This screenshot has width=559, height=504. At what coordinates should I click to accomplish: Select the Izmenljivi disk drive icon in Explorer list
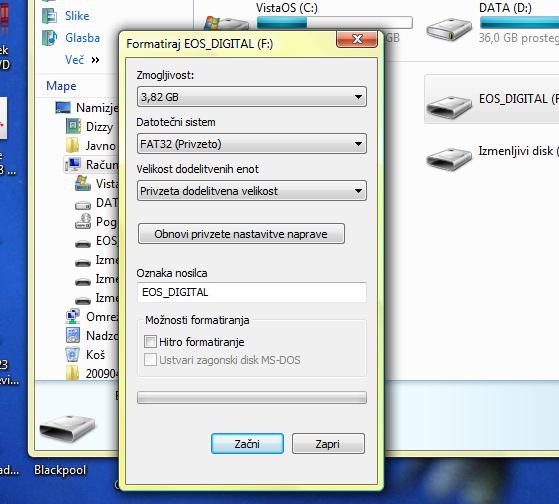pyautogui.click(x=449, y=159)
